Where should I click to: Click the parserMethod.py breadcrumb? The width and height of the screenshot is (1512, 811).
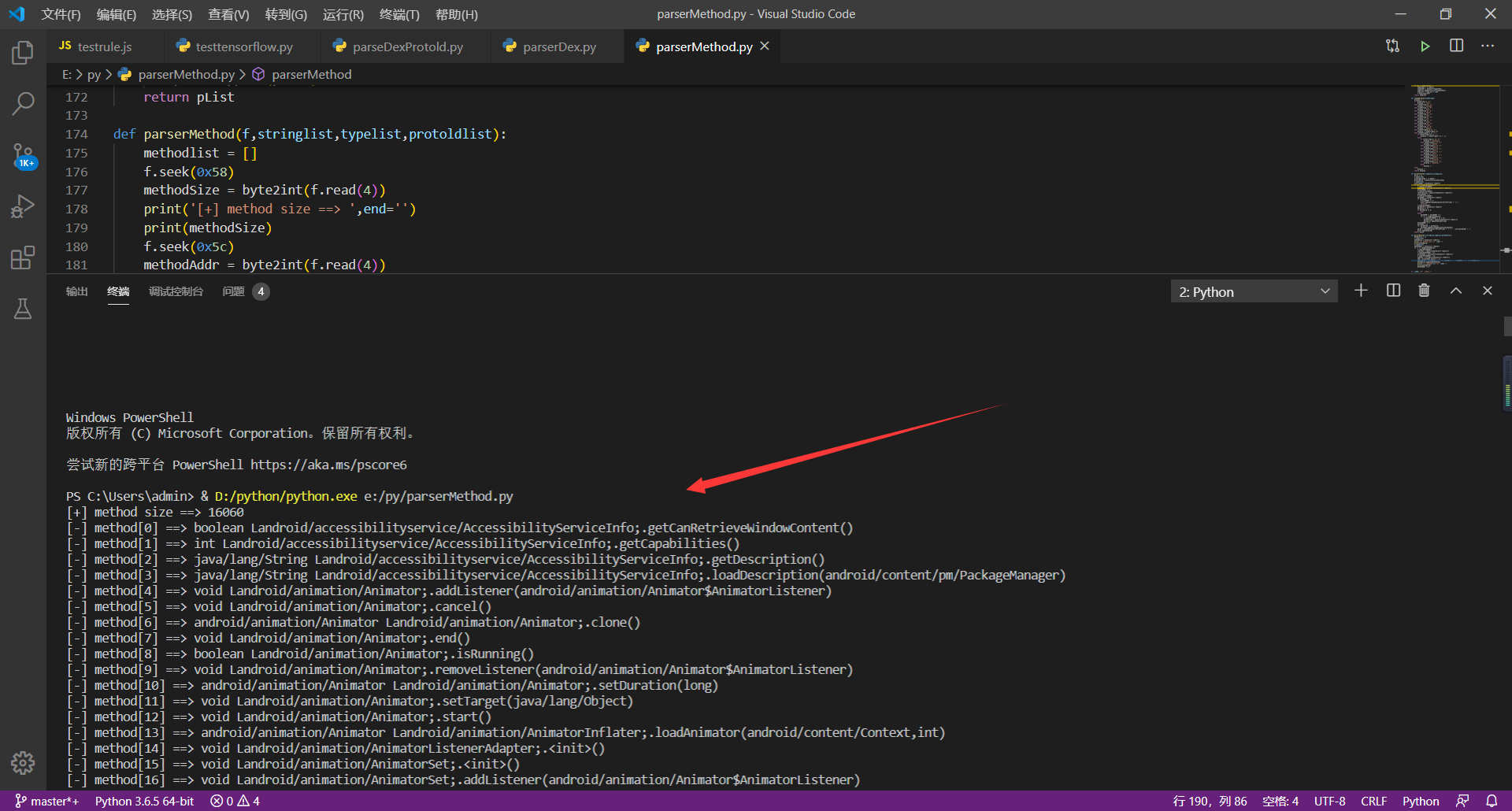pos(176,74)
